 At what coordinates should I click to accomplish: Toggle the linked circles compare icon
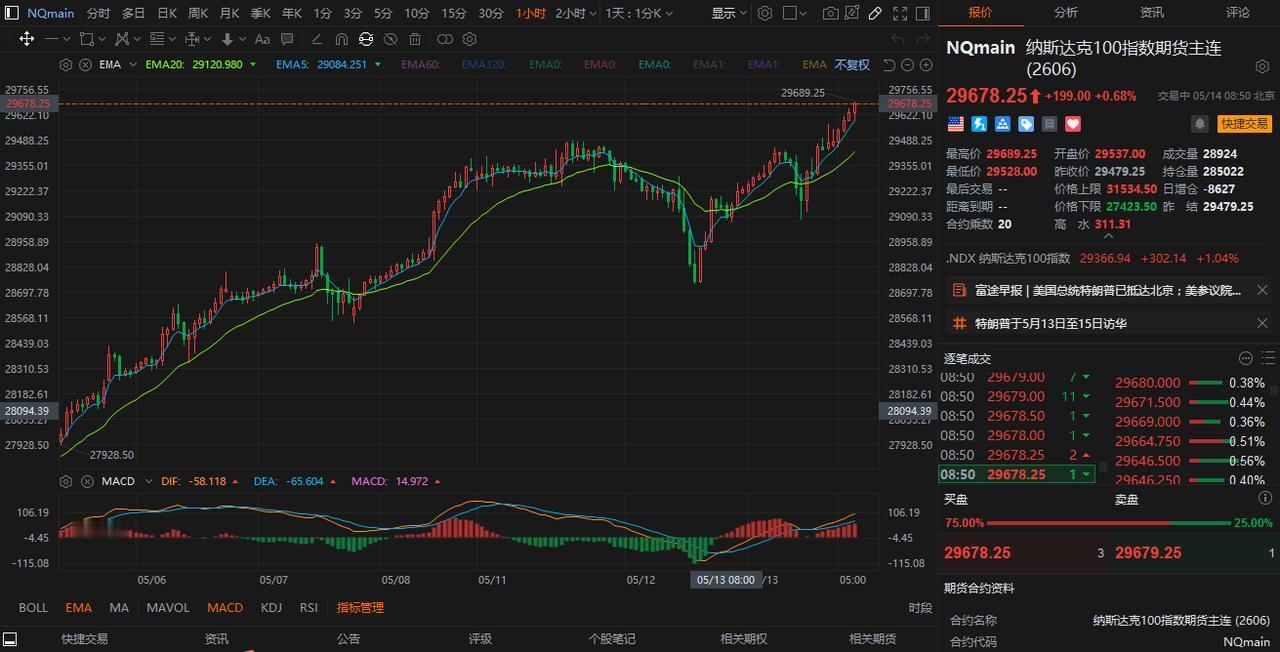(445, 39)
